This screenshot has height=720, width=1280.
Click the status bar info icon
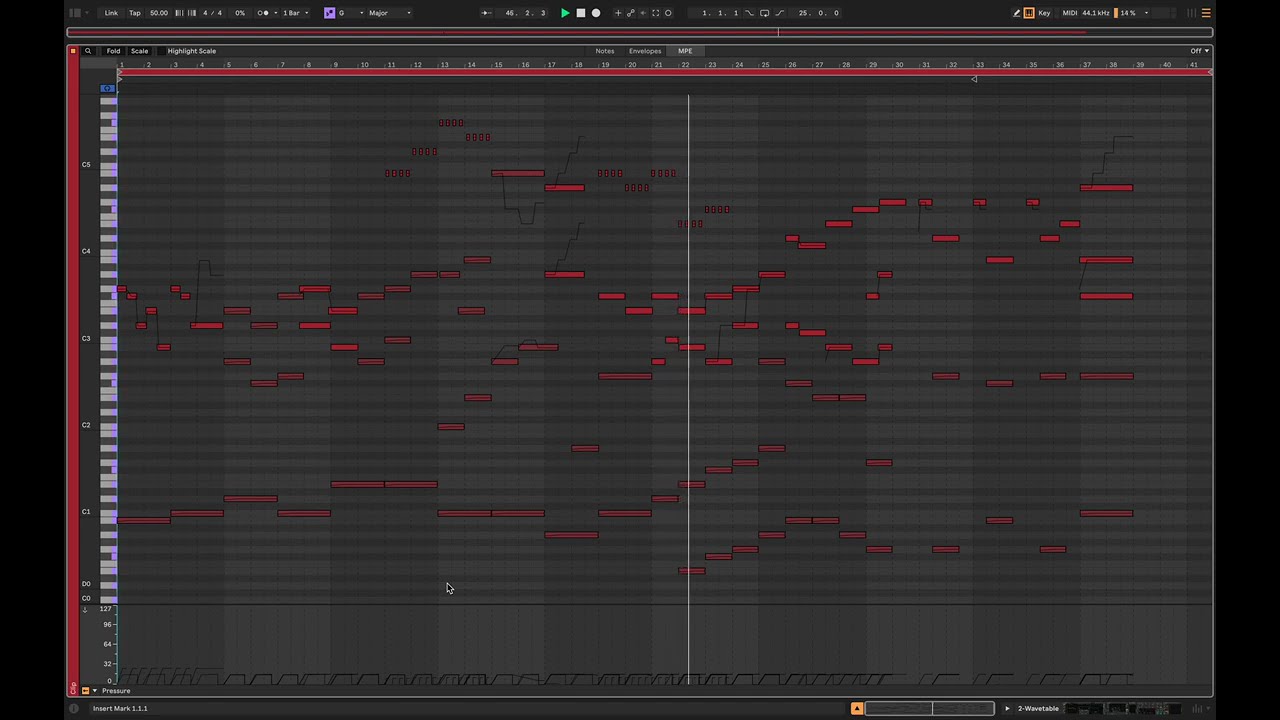(73, 708)
